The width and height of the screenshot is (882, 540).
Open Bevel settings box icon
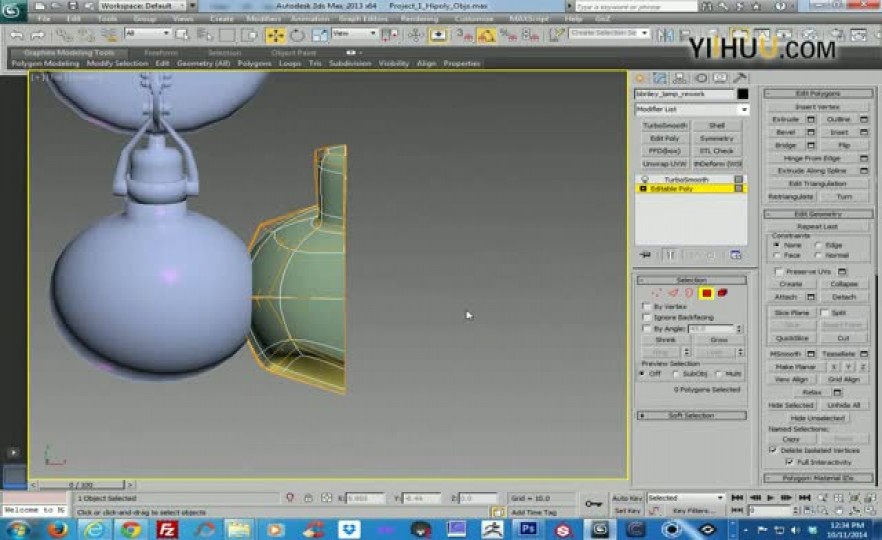[x=811, y=132]
